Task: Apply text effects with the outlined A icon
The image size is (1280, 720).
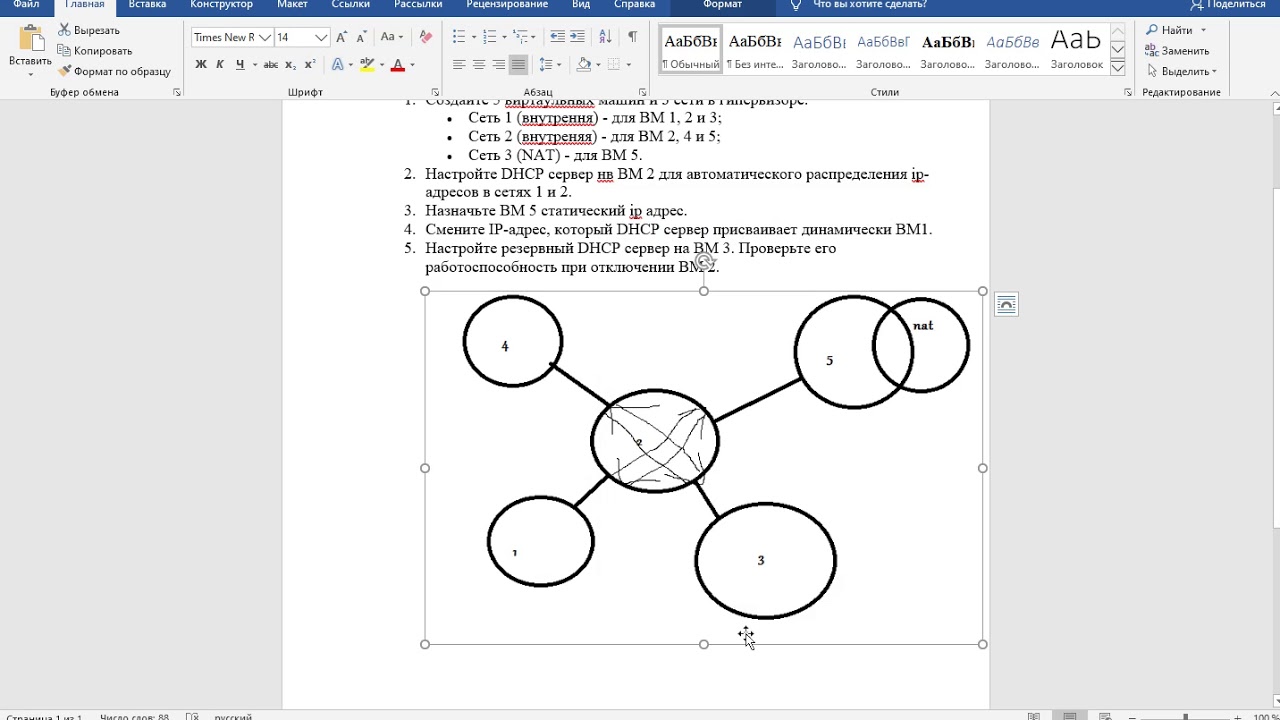Action: 337,64
